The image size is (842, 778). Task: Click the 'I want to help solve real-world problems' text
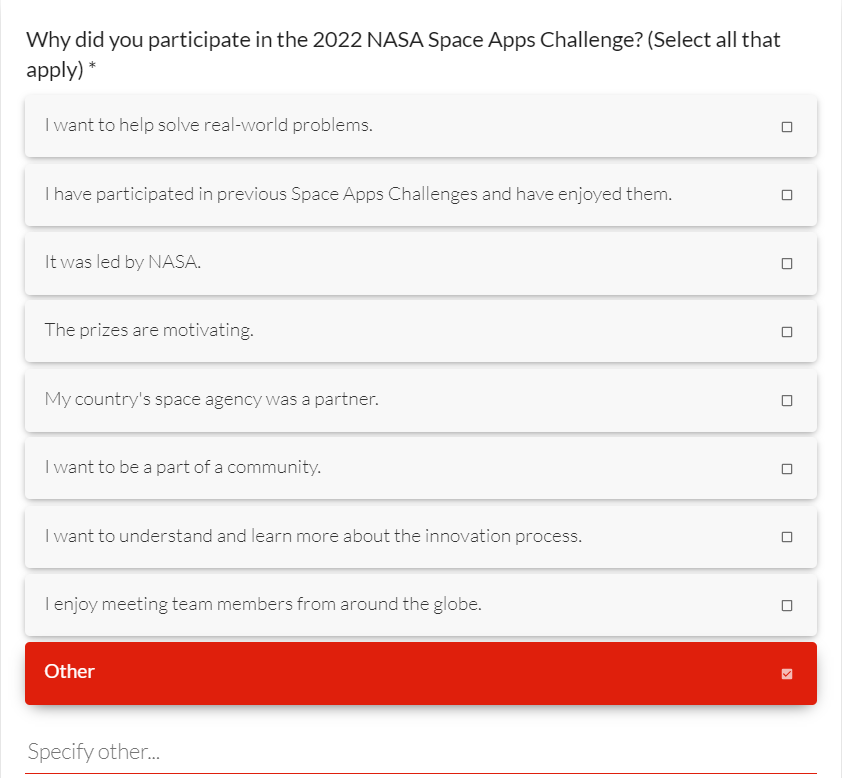[x=208, y=125]
